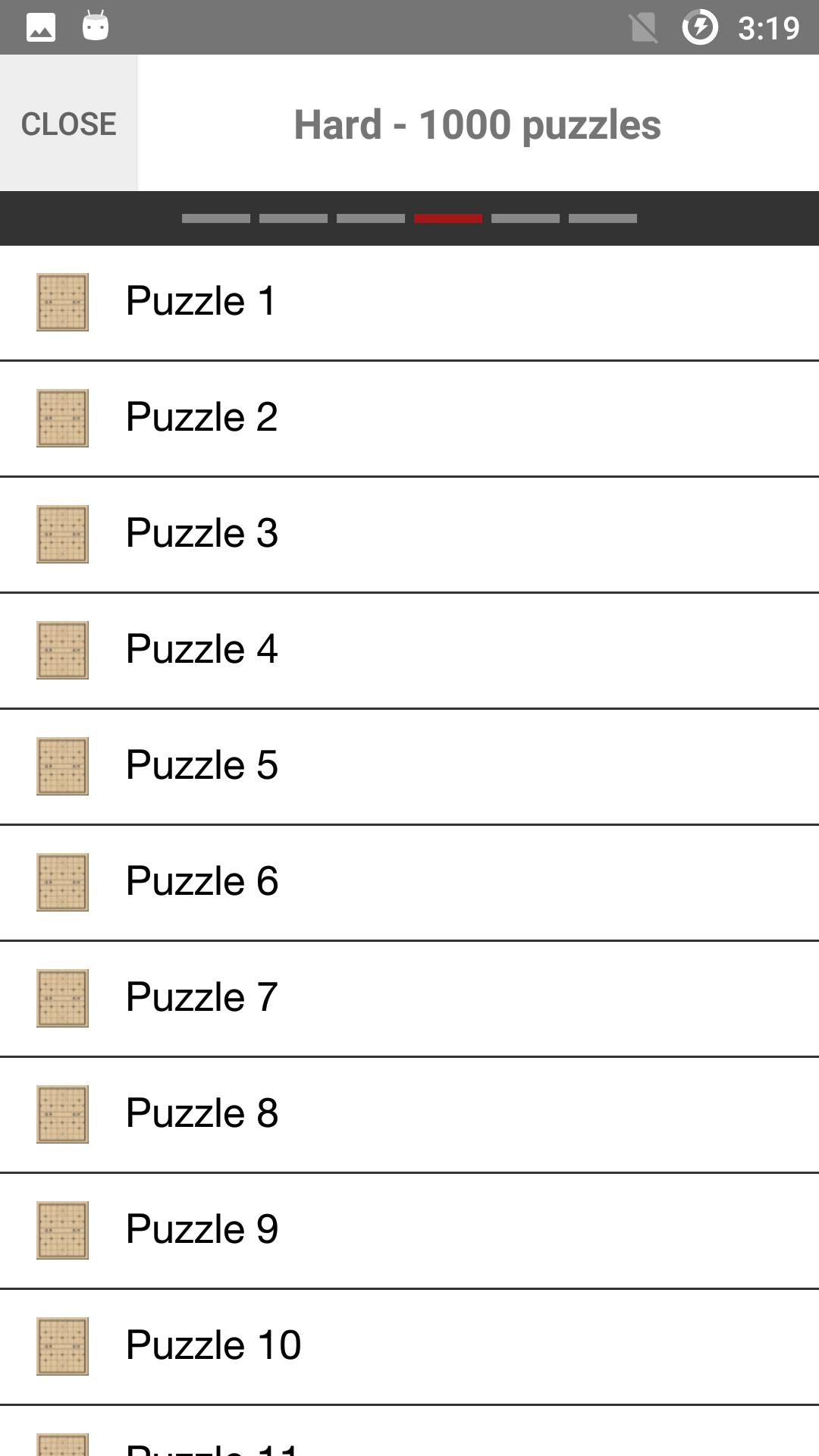Select the third page indicator bar
The height and width of the screenshot is (1456, 819).
point(371,218)
